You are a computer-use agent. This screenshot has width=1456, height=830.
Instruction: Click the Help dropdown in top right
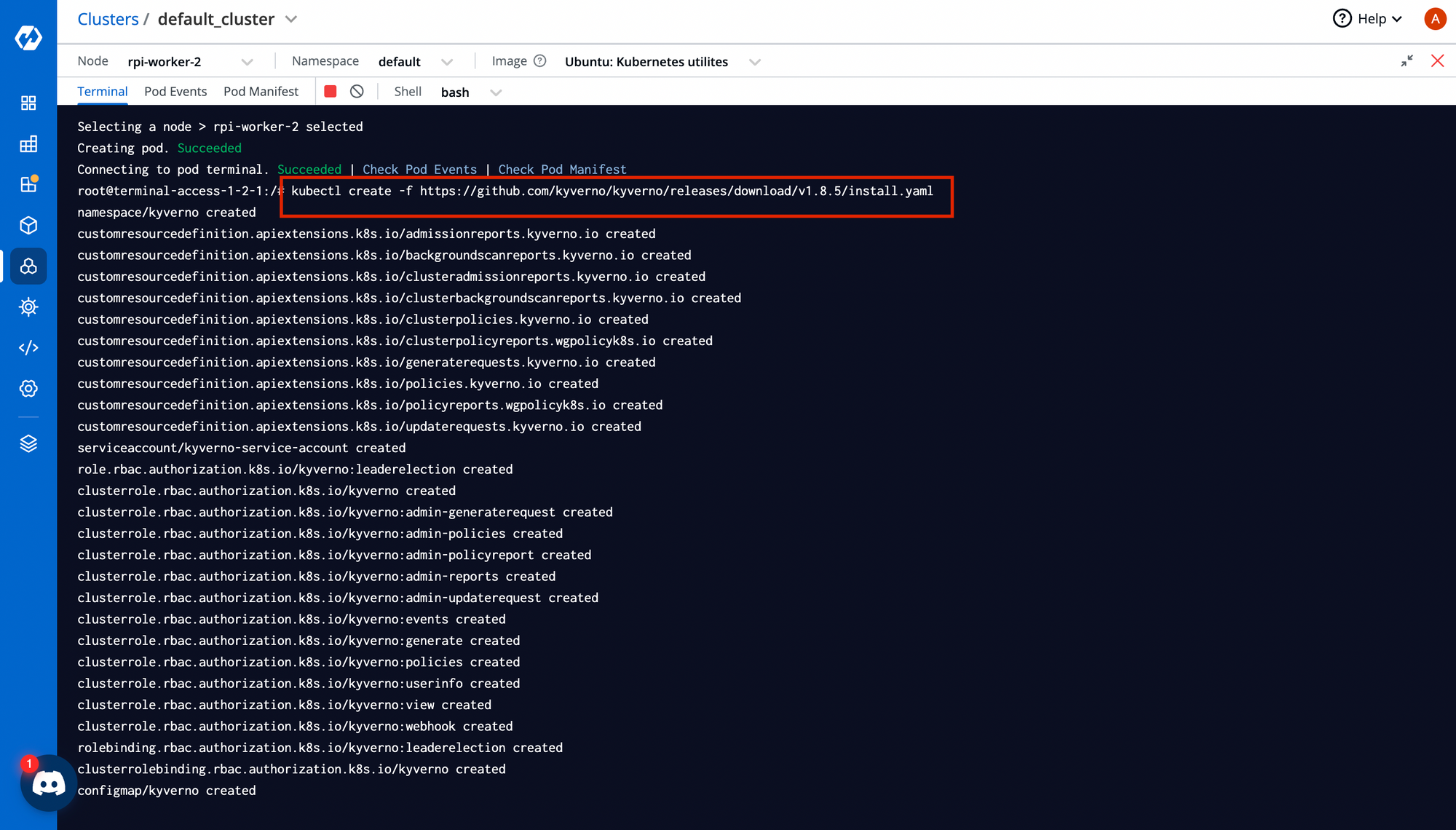1370,19
